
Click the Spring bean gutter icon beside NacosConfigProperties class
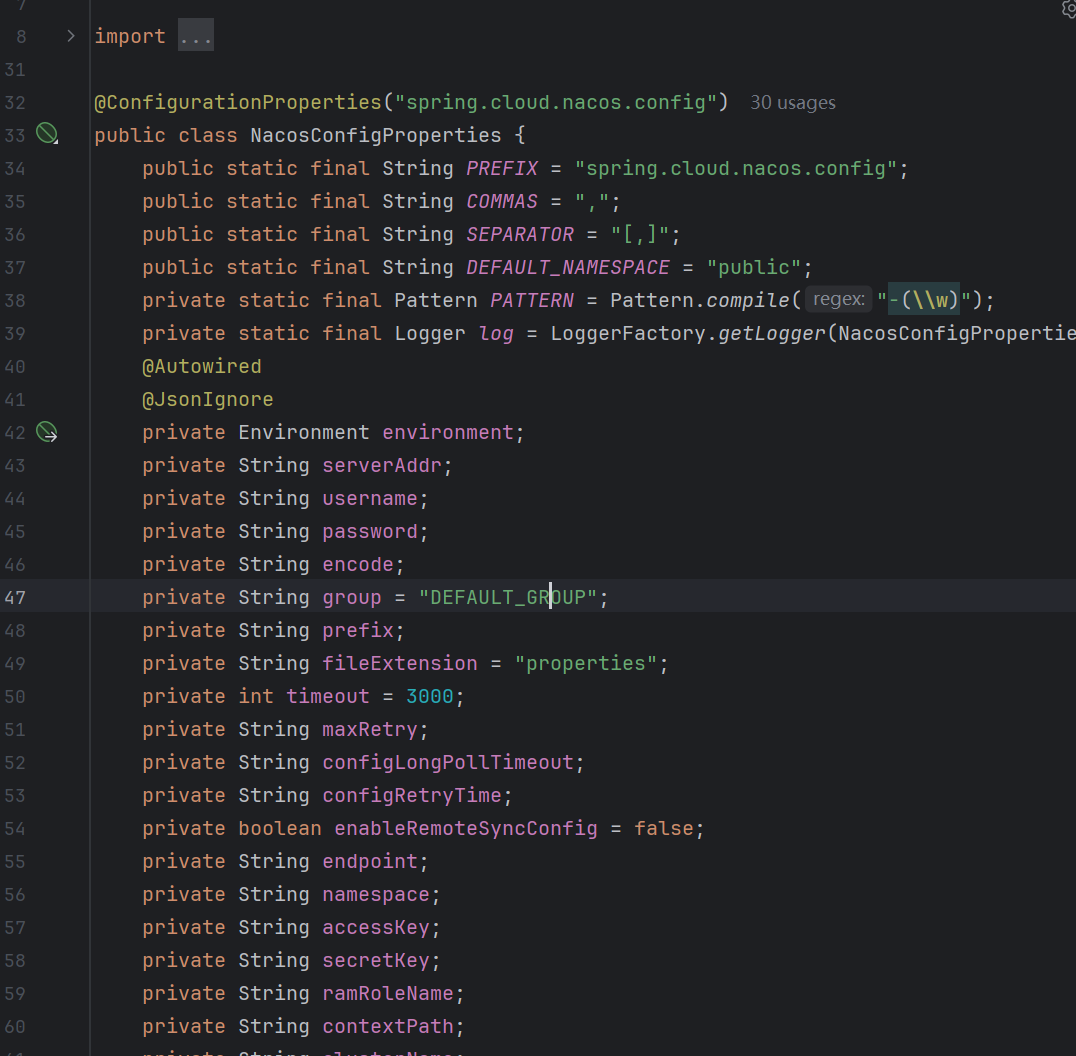[46, 134]
